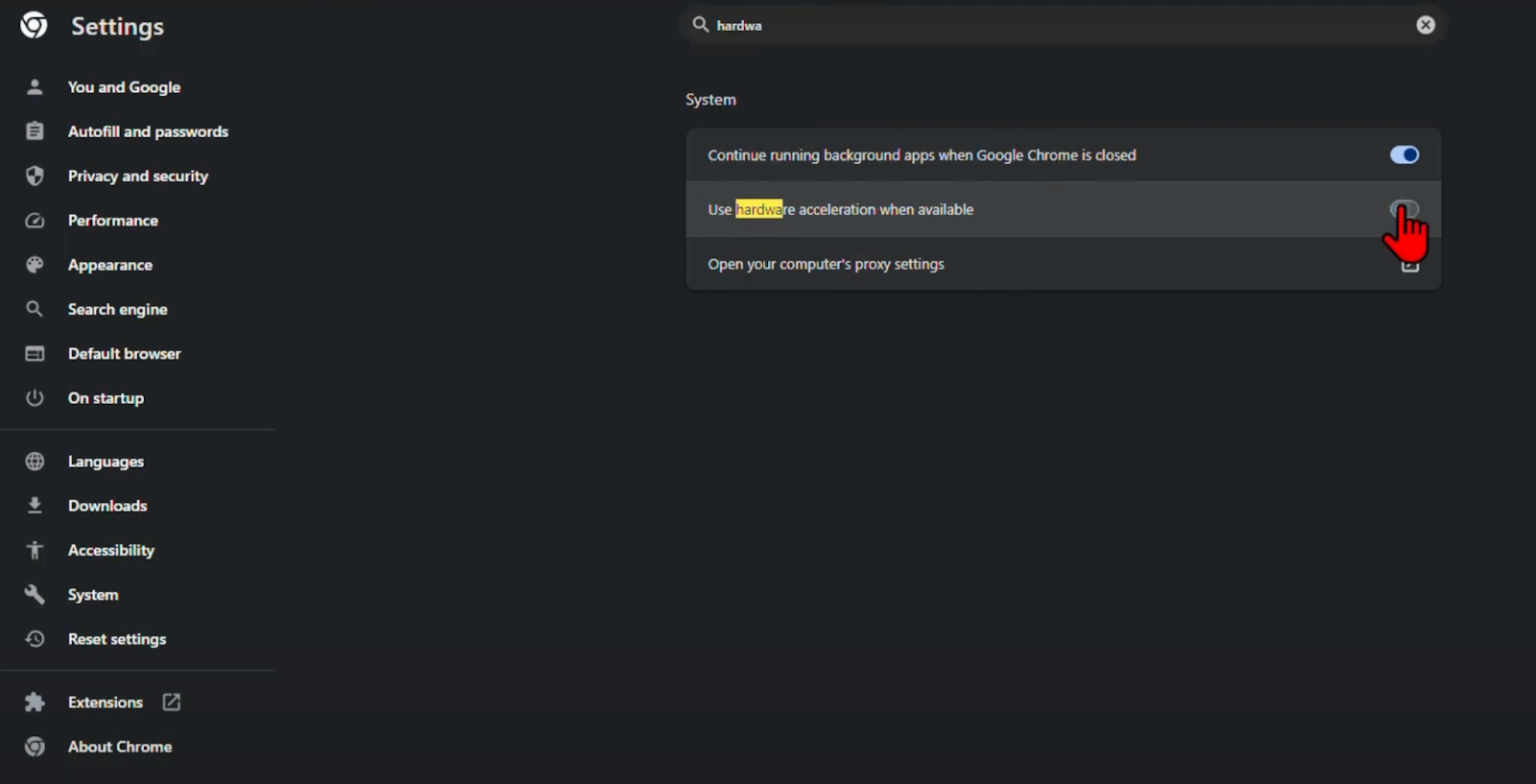Open Privacy and security via its shield icon

tap(34, 176)
